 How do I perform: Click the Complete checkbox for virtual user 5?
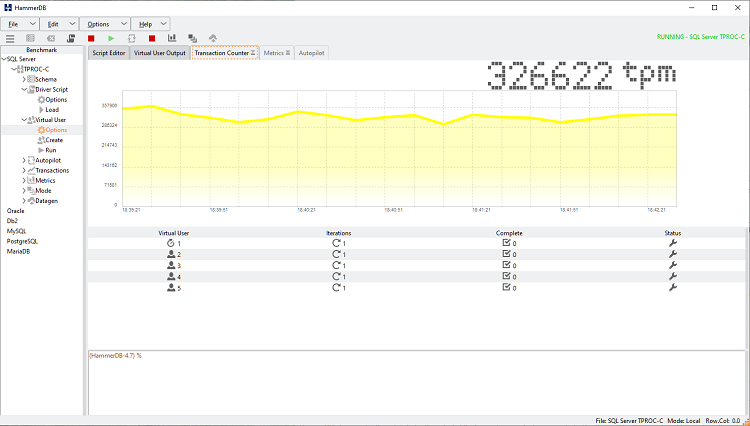pos(506,287)
